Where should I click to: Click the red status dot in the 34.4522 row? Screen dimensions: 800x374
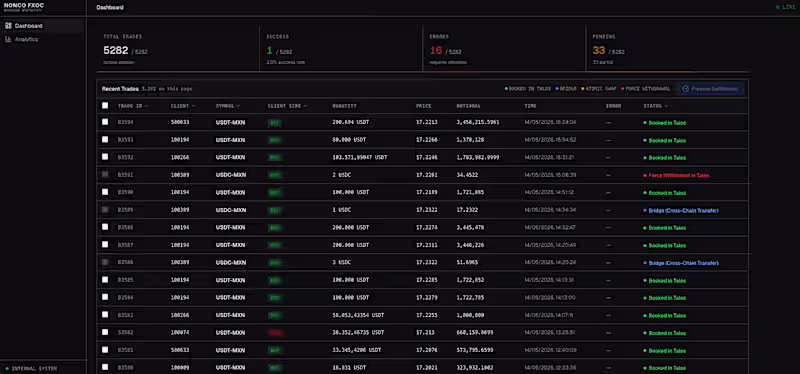tap(645, 175)
